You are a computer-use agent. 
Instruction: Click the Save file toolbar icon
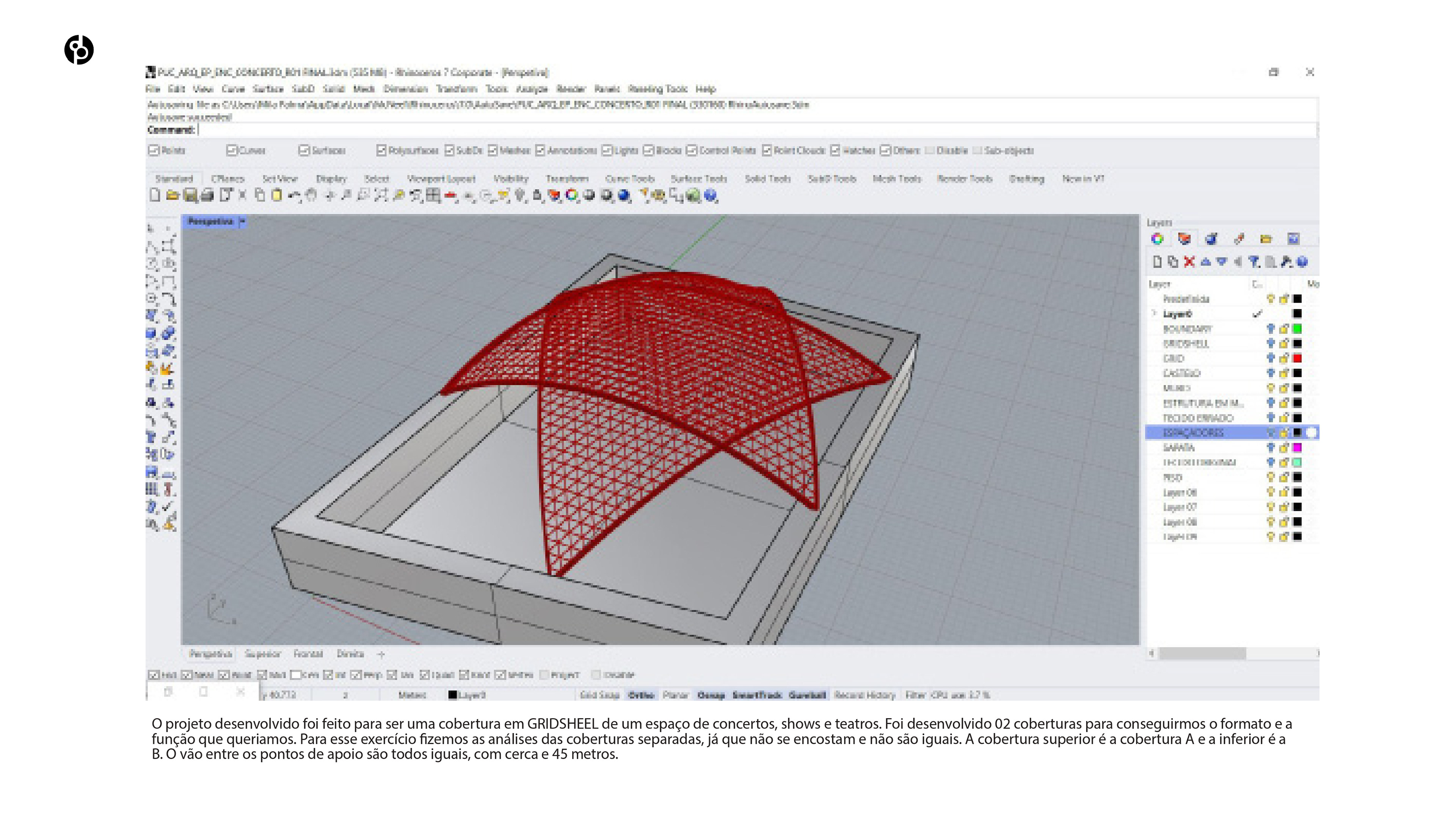pos(190,196)
